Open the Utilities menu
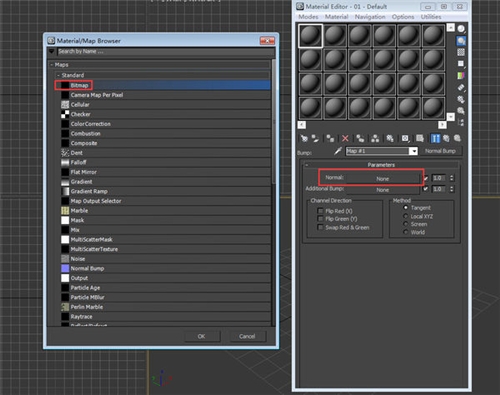500x395 pixels. [431, 17]
